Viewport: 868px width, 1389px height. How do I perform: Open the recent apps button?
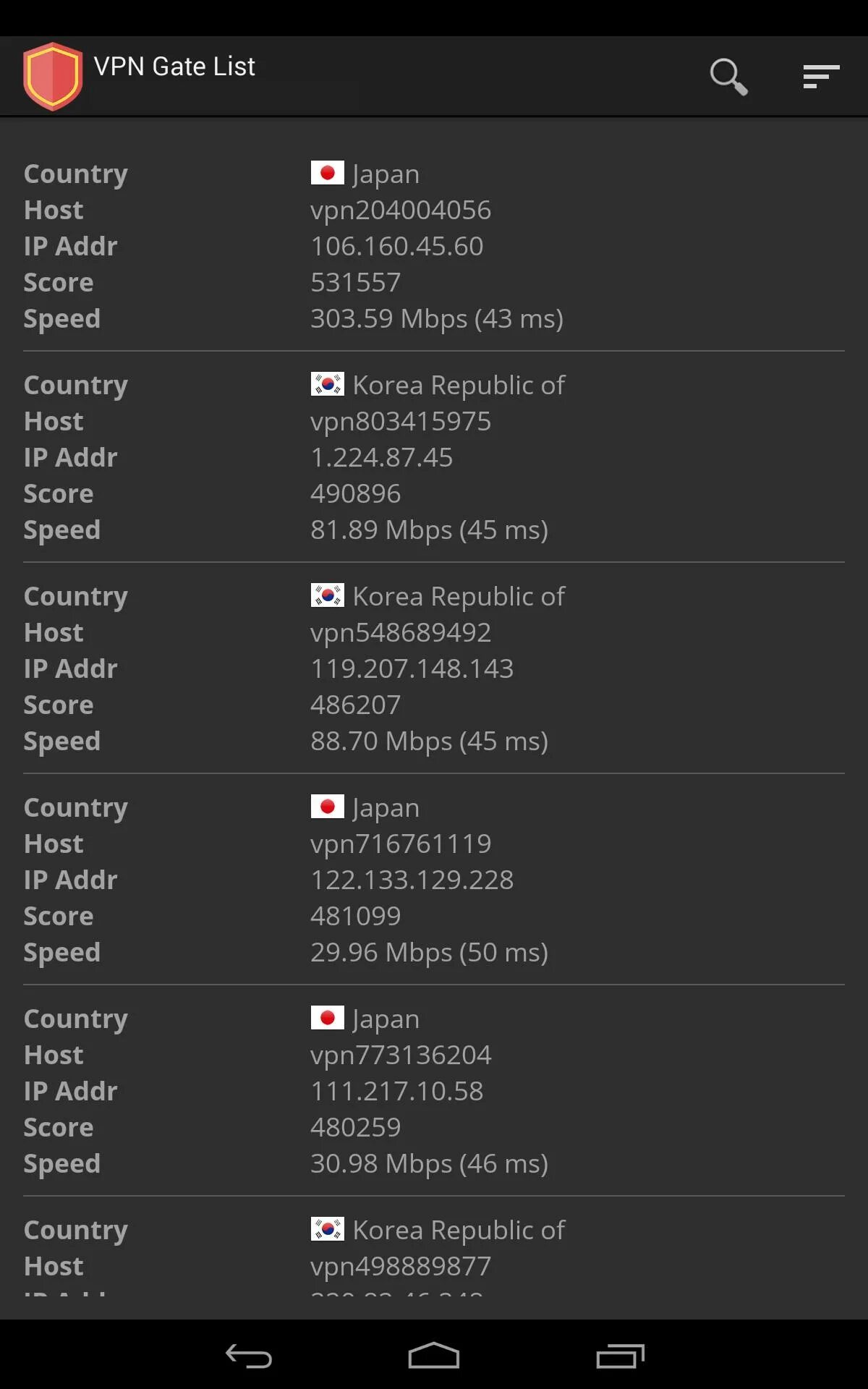pyautogui.click(x=620, y=1356)
